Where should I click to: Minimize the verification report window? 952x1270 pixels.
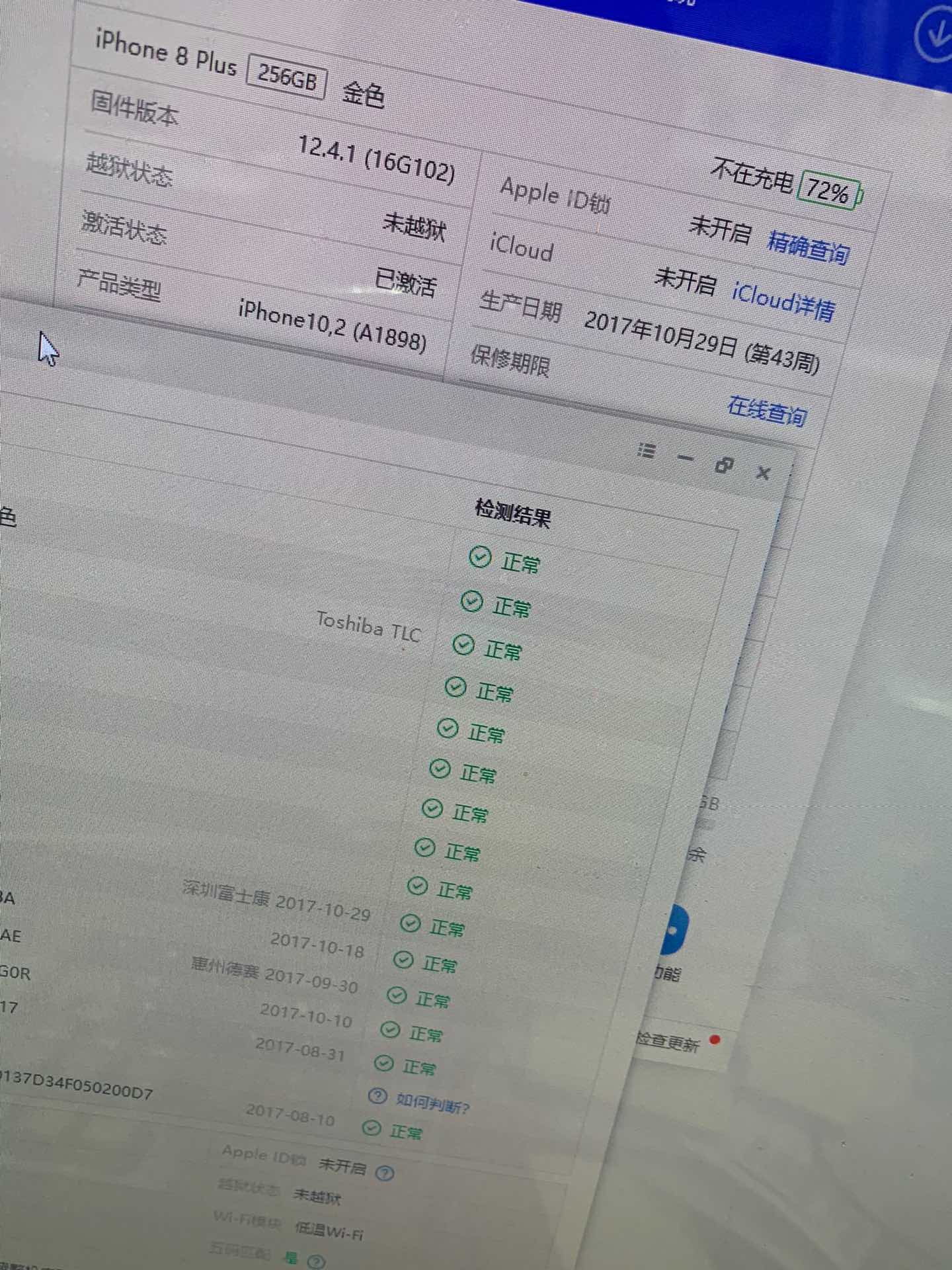(686, 458)
